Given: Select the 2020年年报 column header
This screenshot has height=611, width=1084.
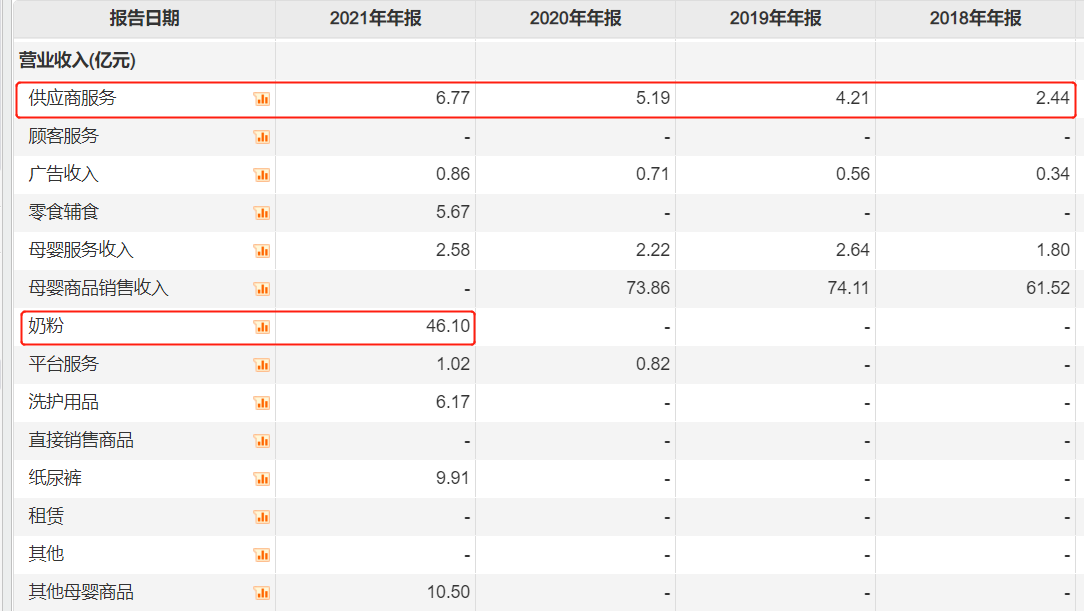Looking at the screenshot, I should pos(575,19).
